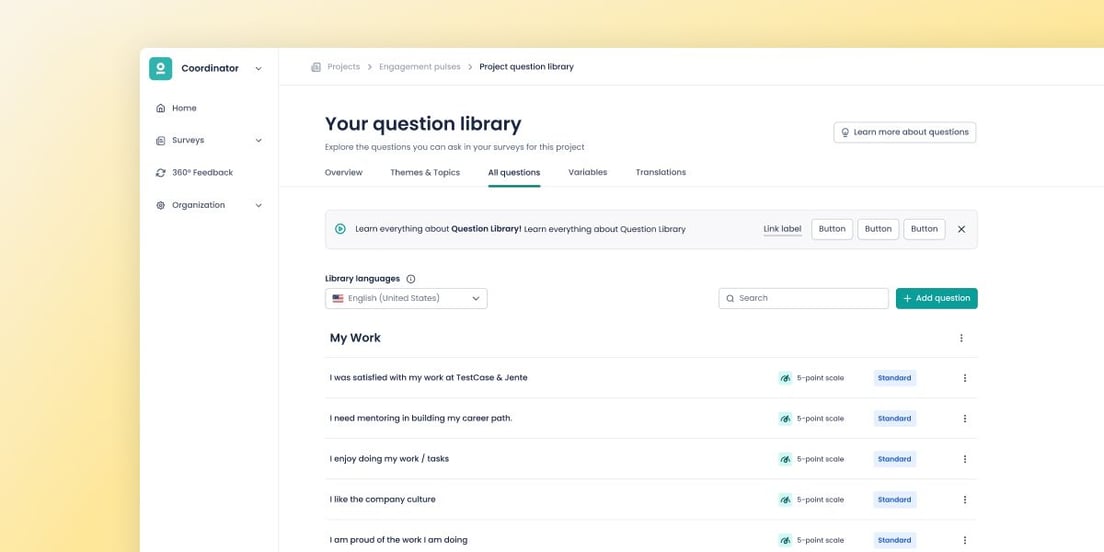Screen dimensions: 1104x552
Task: Switch to the Themes & Topics tab
Action: pos(425,172)
